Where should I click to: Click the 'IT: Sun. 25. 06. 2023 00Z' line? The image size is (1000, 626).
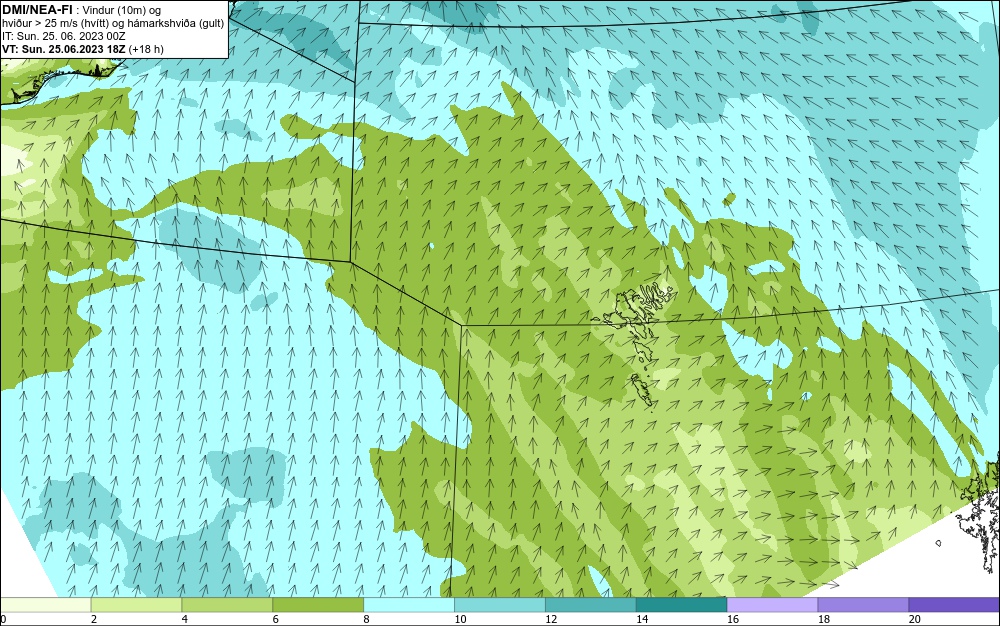[64, 36]
